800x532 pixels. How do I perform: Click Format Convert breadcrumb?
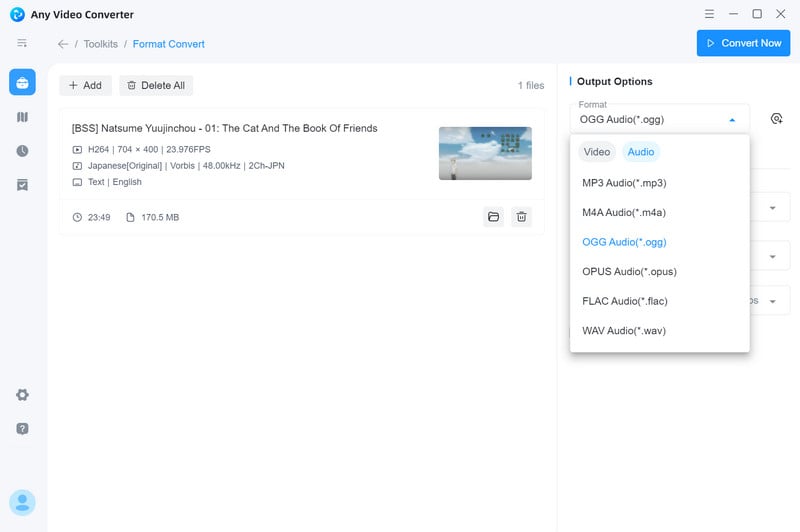click(168, 44)
